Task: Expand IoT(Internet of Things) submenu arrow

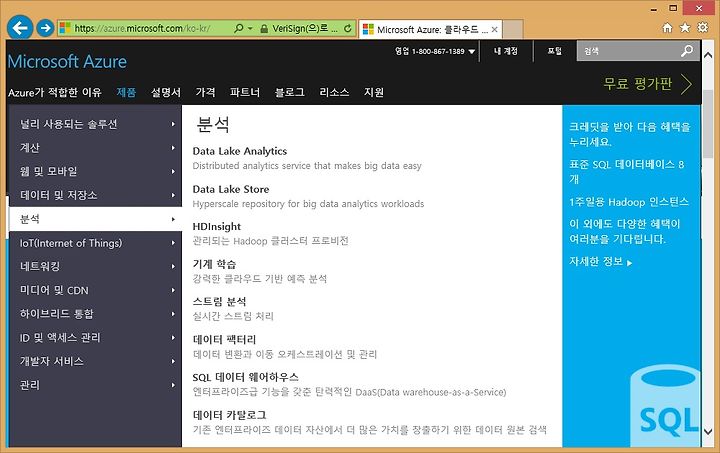Action: click(173, 243)
